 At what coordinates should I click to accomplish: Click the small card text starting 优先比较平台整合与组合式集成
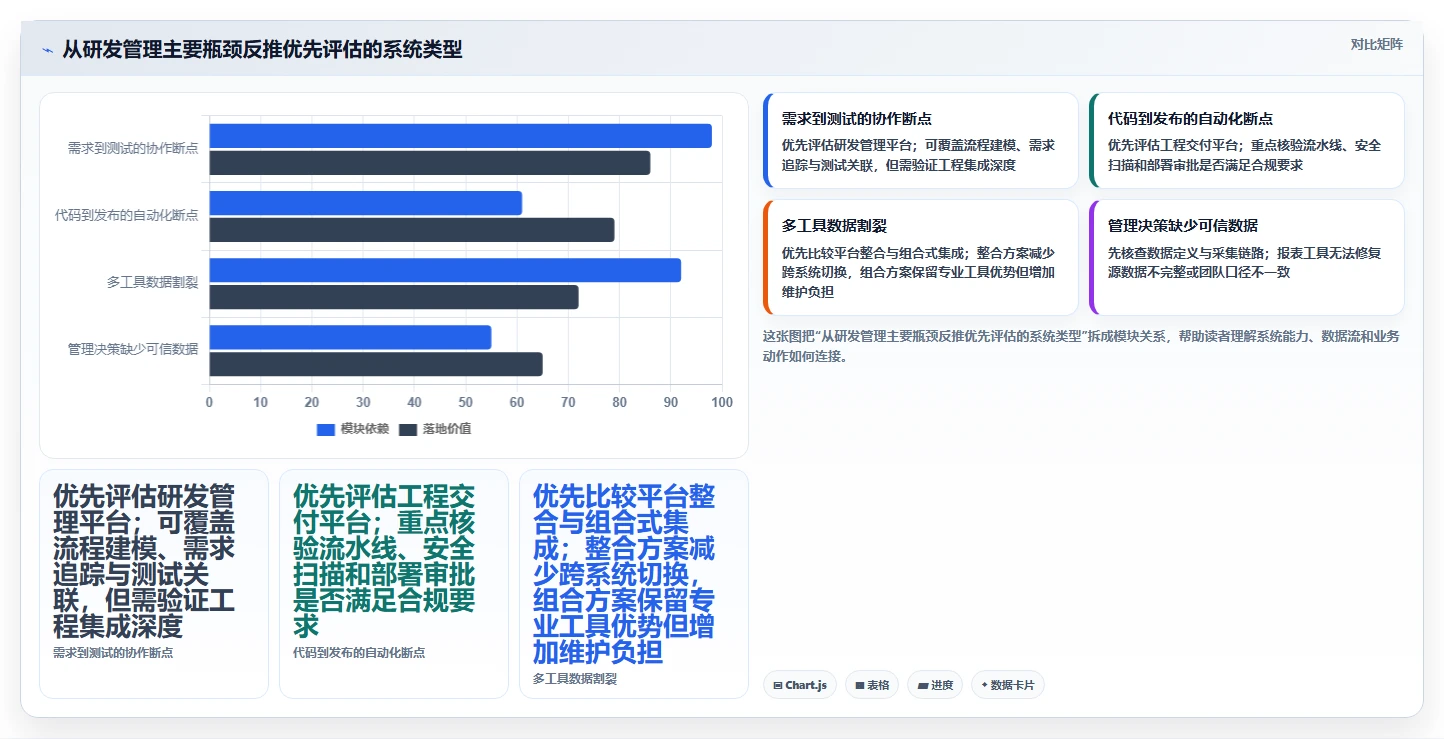[918, 272]
